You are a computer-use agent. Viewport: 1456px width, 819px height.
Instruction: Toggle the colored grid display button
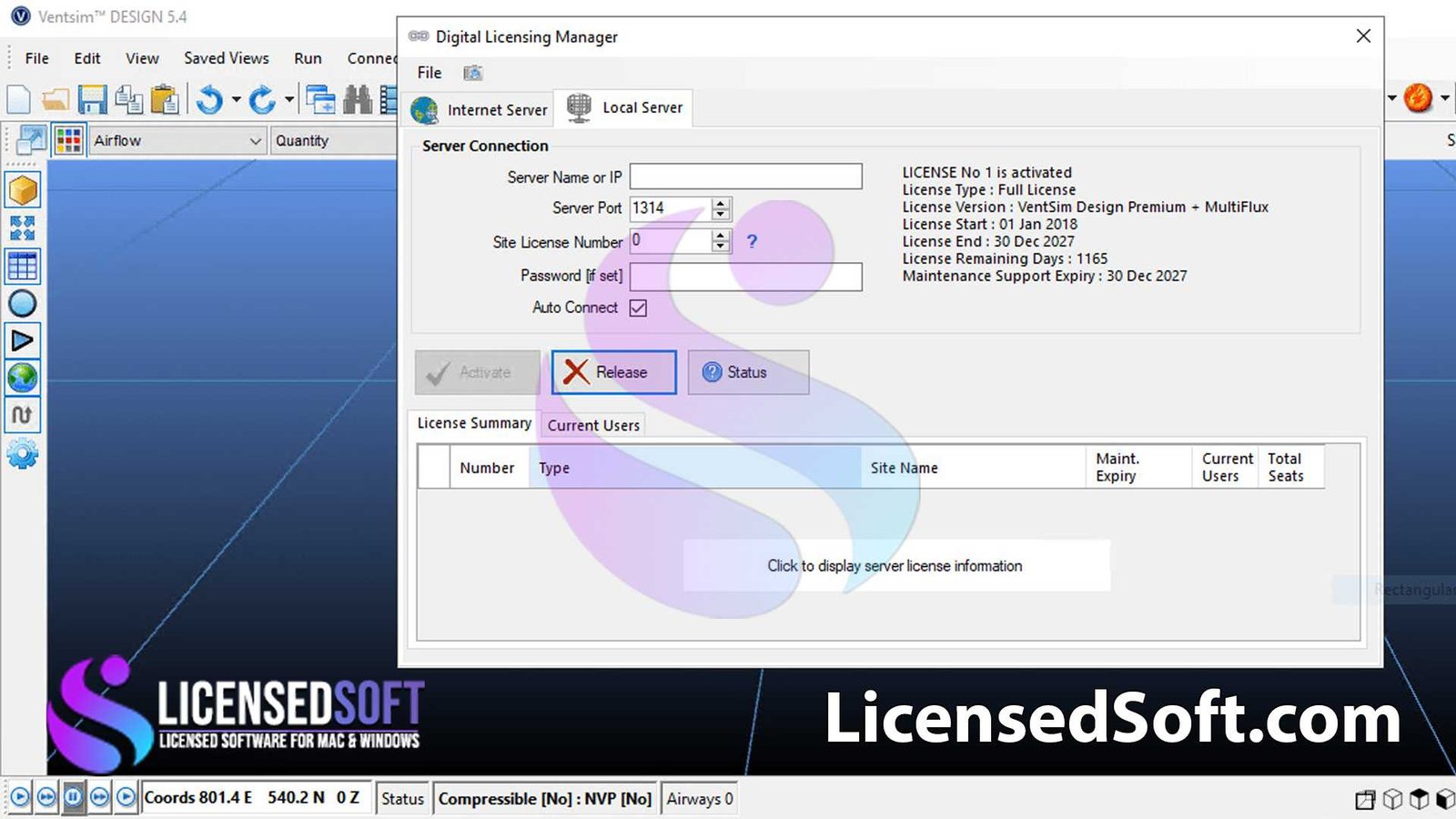(x=69, y=140)
